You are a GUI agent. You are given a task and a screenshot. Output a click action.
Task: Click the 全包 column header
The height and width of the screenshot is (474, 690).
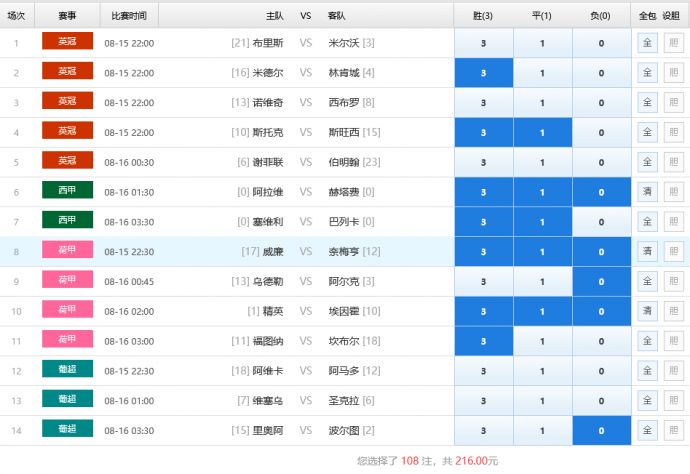pyautogui.click(x=648, y=16)
